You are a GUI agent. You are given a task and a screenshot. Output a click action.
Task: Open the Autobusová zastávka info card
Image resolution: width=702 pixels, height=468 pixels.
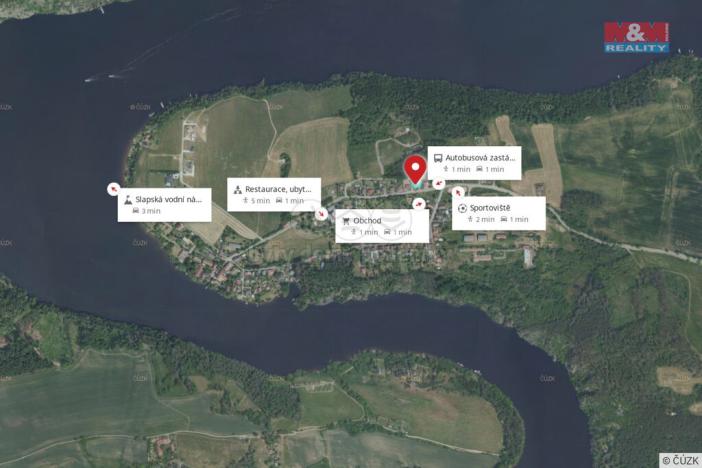click(x=475, y=163)
